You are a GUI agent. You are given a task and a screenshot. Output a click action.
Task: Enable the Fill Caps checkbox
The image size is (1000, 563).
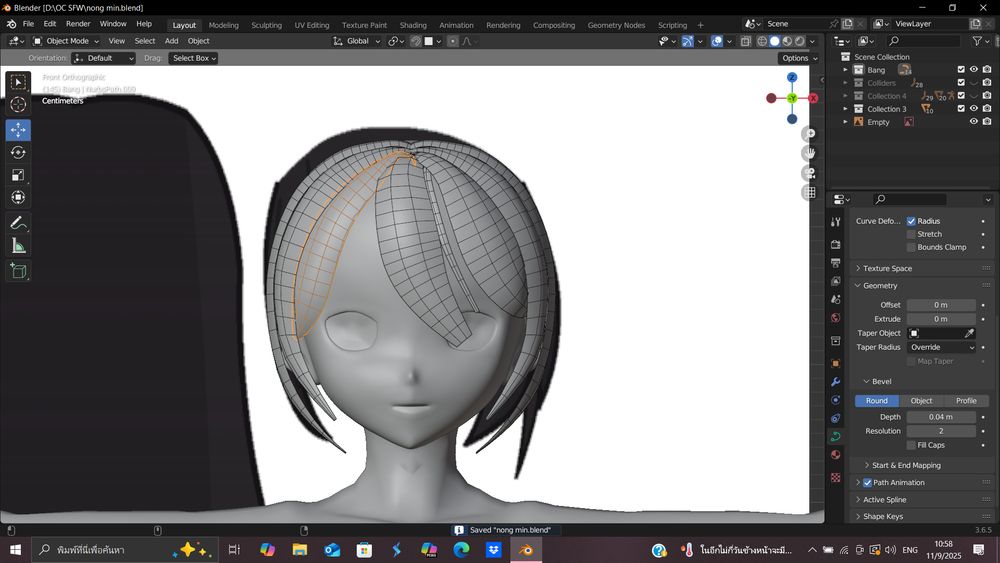point(911,445)
